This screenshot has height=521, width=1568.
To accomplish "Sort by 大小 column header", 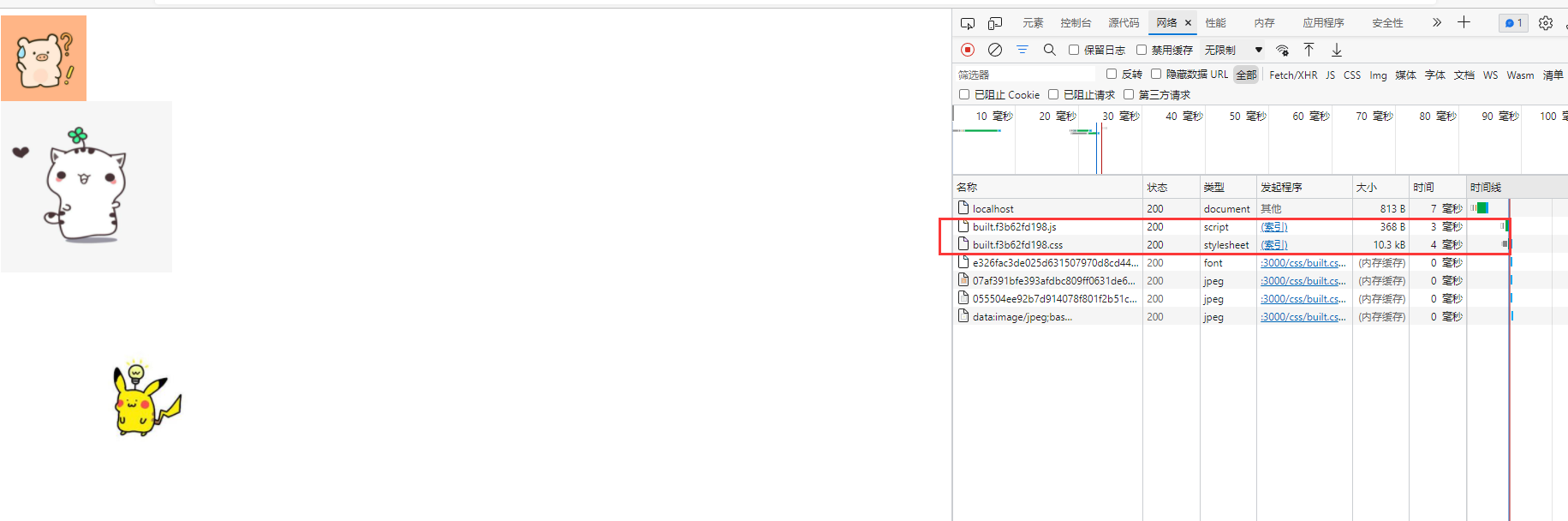I will (x=1381, y=187).
